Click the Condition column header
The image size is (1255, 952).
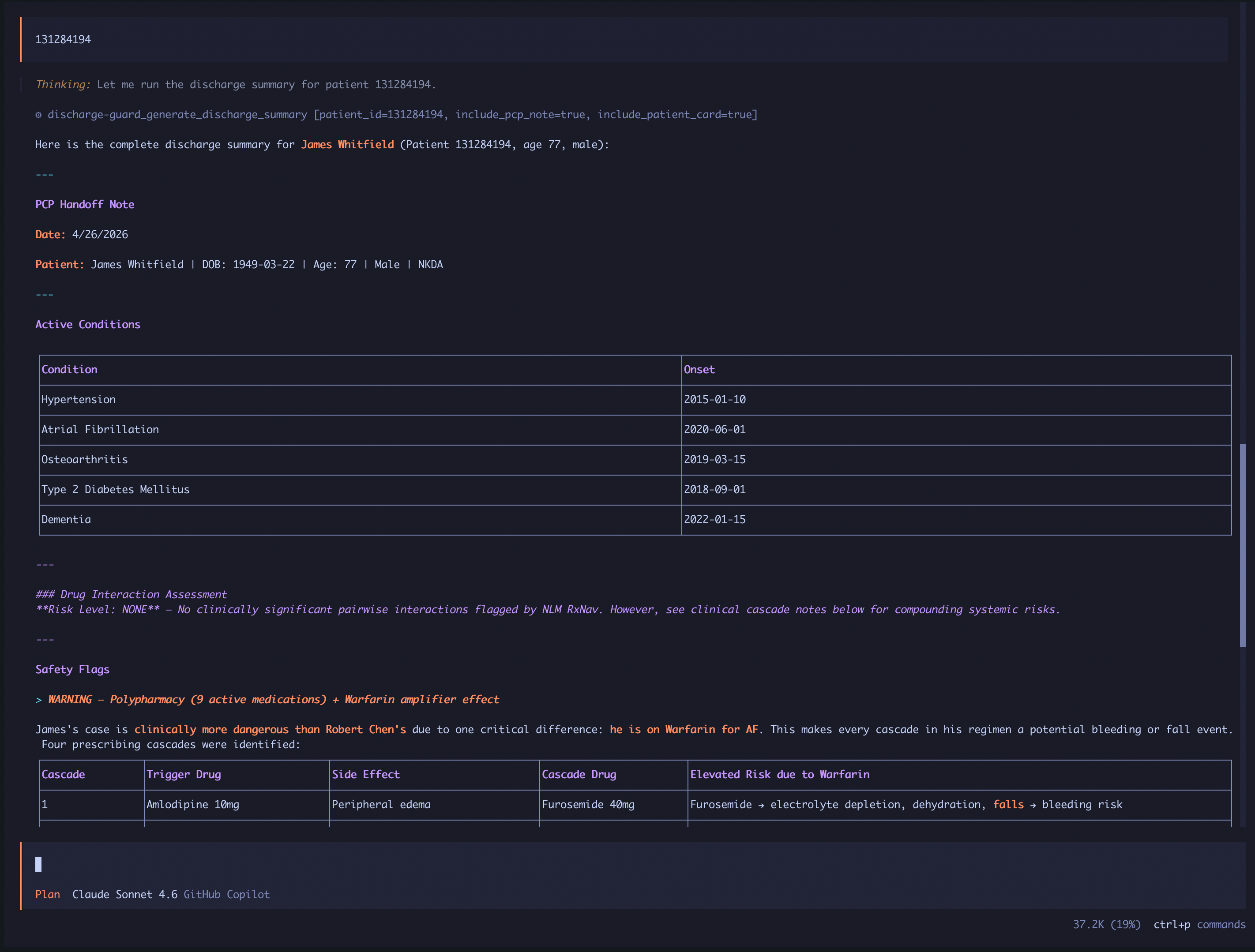point(69,369)
